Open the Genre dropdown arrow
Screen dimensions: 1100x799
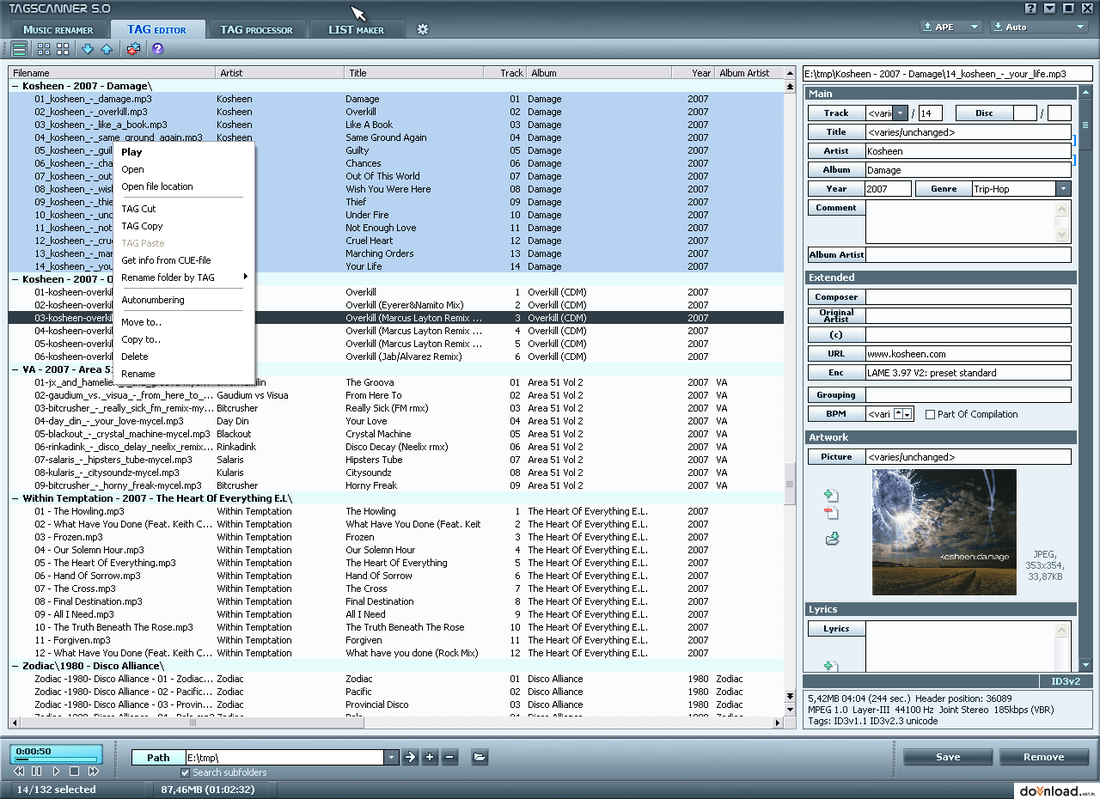coord(1064,189)
